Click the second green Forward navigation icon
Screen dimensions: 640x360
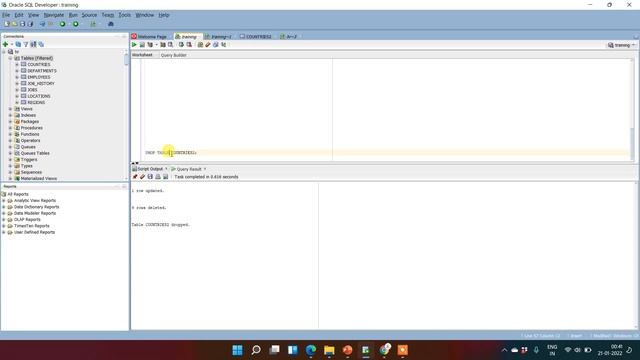tap(76, 24)
